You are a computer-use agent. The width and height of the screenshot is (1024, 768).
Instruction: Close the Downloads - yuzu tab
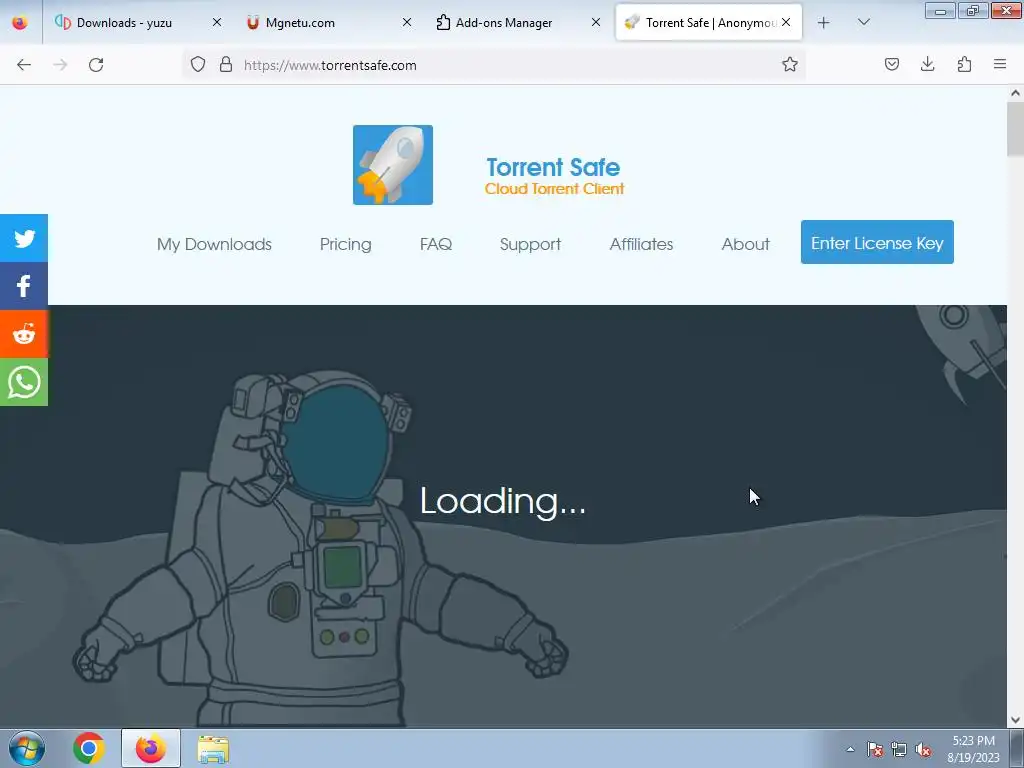pyautogui.click(x=217, y=23)
